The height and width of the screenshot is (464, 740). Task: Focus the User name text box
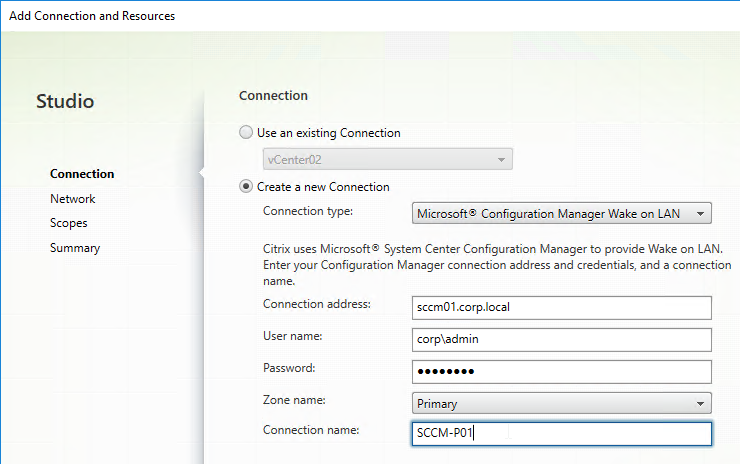562,340
